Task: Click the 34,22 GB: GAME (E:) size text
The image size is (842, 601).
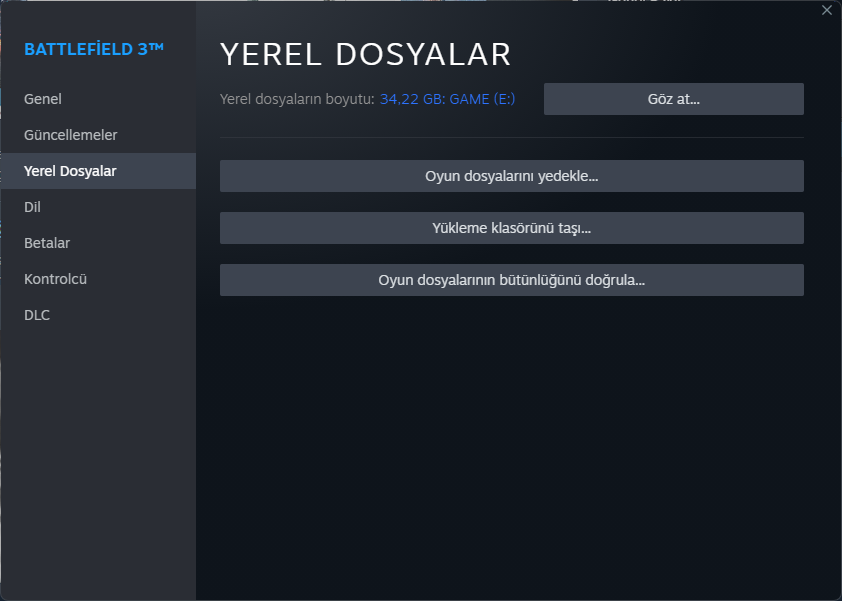Action: [x=447, y=99]
